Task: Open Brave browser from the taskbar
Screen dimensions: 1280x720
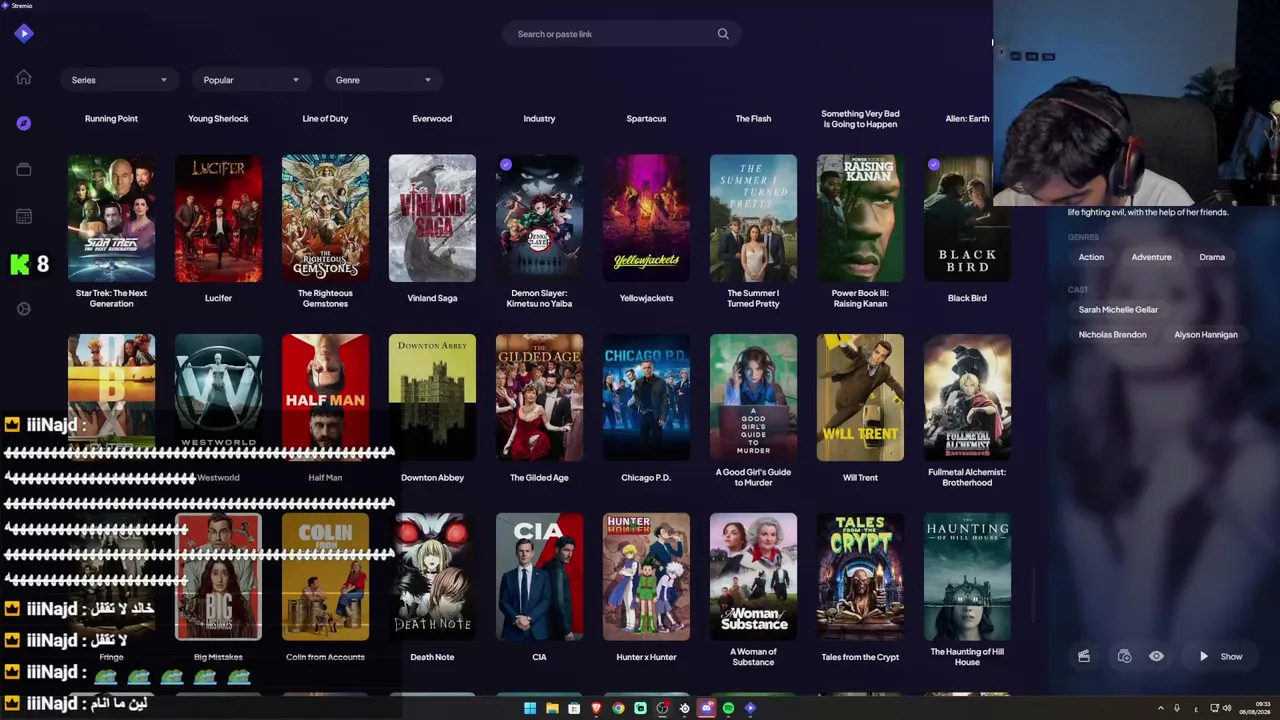Action: [596, 708]
